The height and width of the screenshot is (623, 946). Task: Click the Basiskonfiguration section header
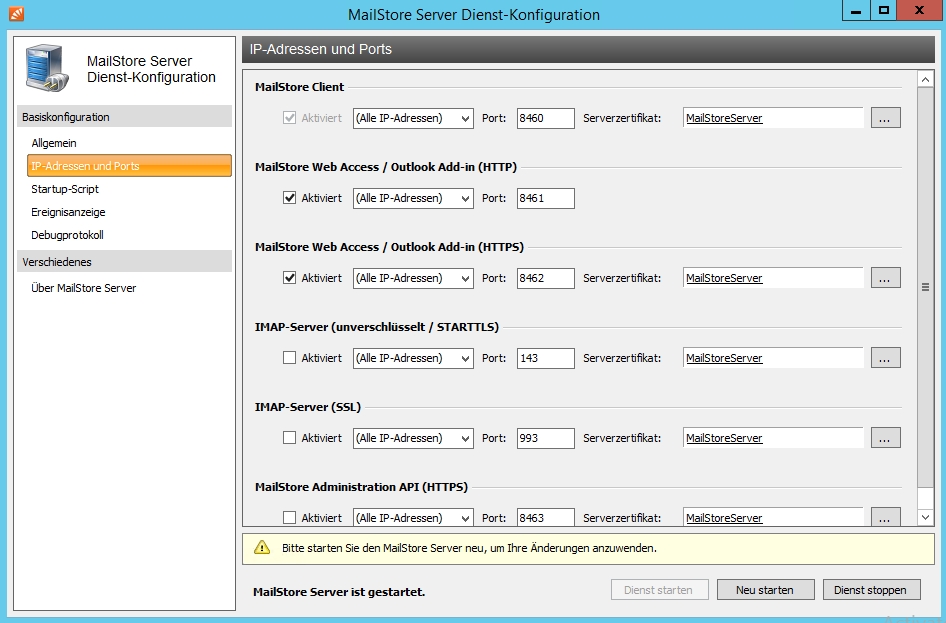coord(124,116)
